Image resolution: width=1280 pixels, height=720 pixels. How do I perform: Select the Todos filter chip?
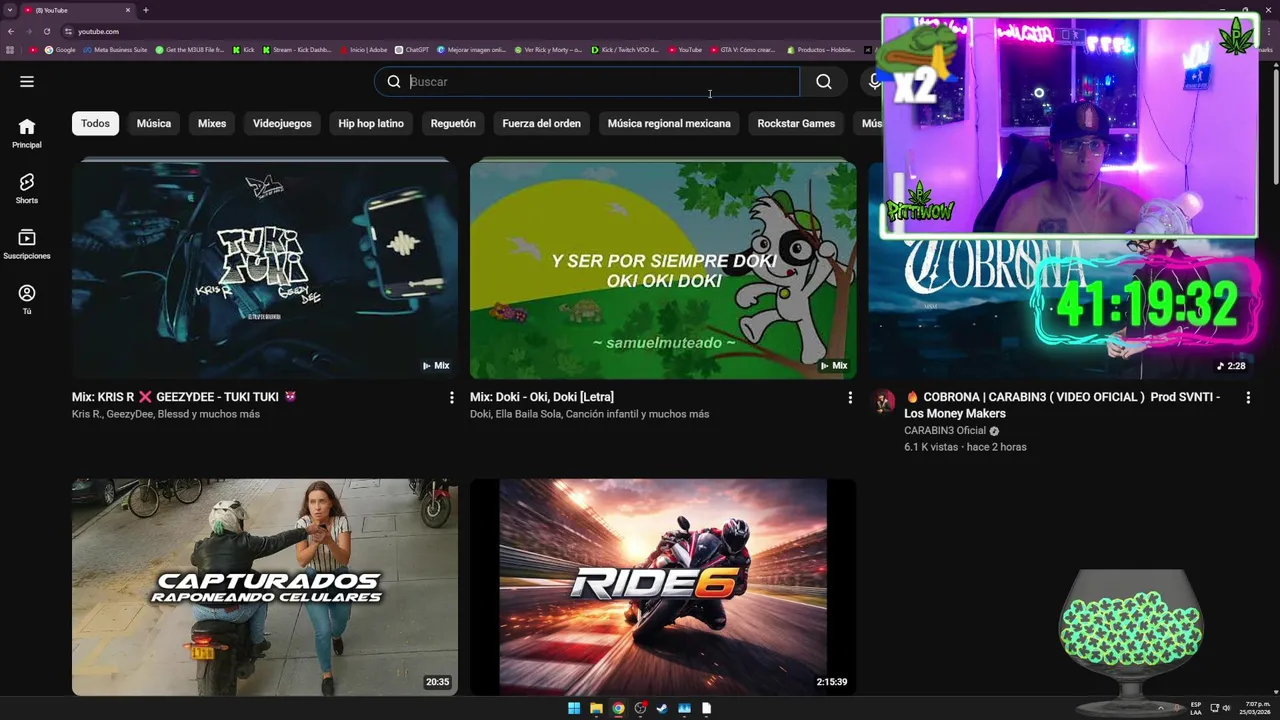point(95,124)
